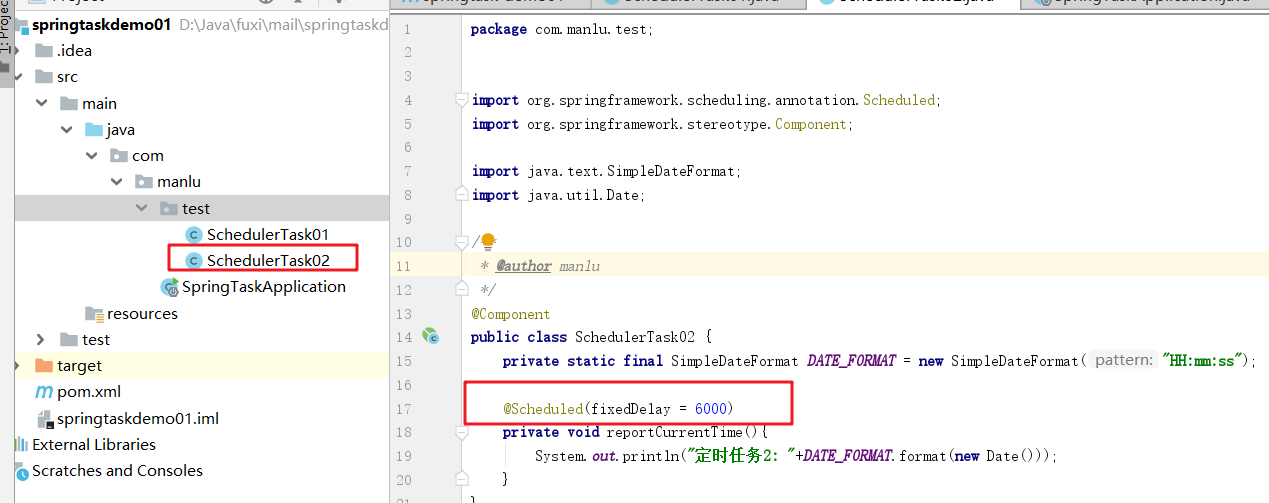This screenshot has width=1269, height=503.
Task: Click the lightbulb intention icon at line 10
Action: (x=489, y=242)
